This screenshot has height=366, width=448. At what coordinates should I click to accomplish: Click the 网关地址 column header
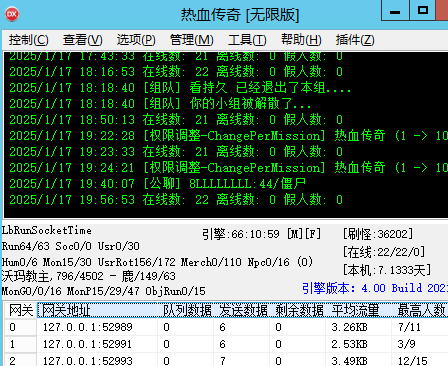(x=97, y=310)
